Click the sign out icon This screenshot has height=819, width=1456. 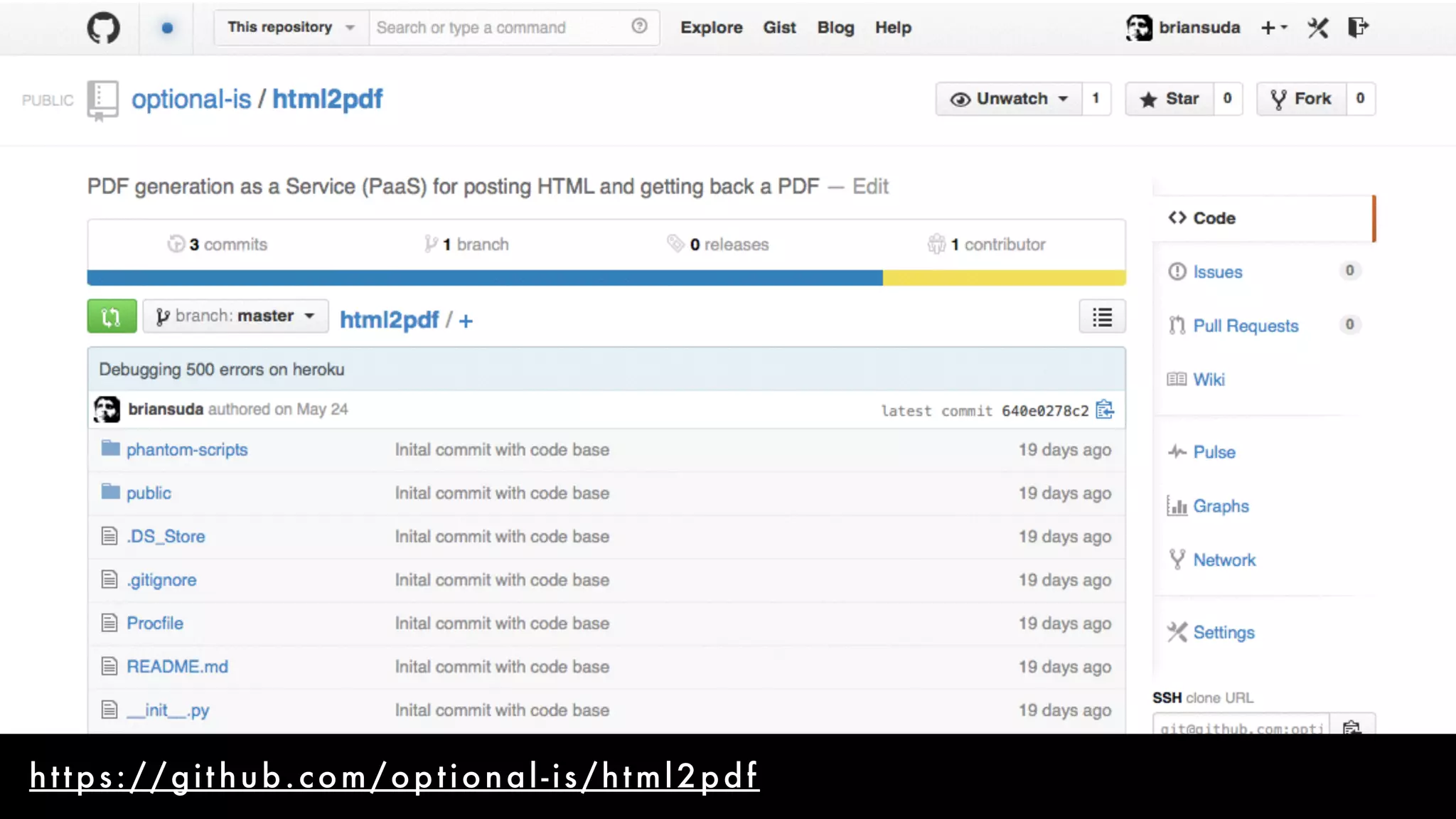[x=1358, y=28]
